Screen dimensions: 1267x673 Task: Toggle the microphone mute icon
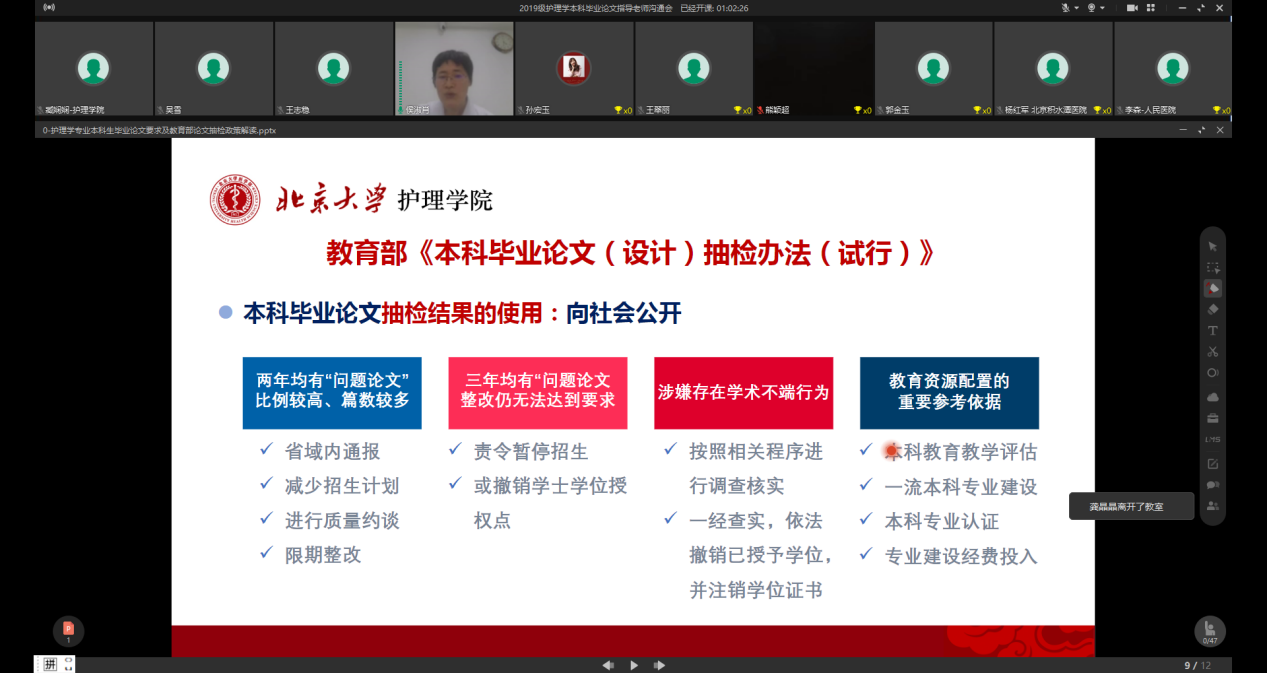point(1066,8)
